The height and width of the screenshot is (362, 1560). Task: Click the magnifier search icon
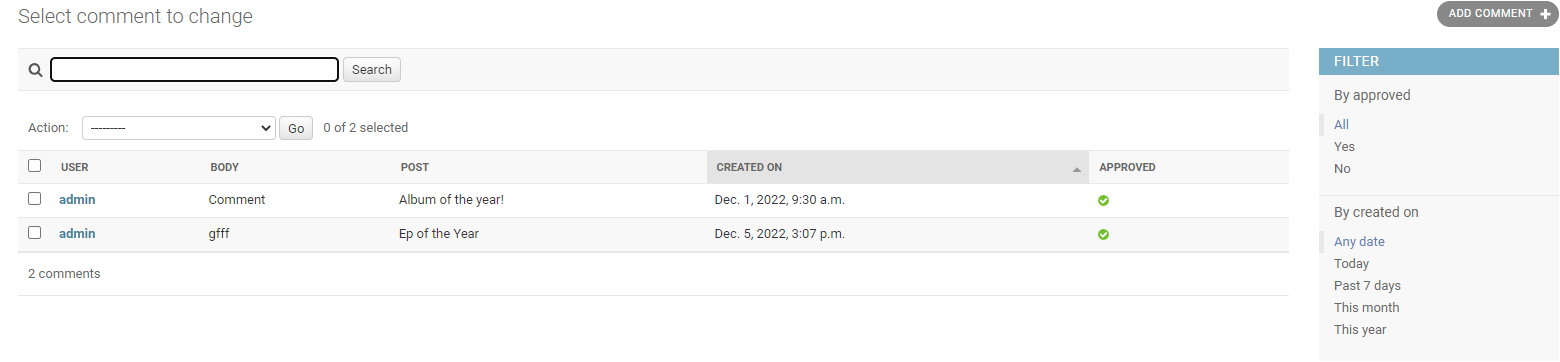coord(35,70)
